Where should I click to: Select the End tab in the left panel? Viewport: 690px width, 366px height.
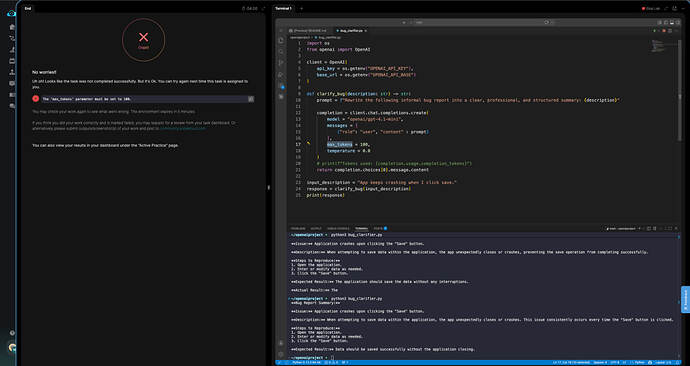(28, 8)
